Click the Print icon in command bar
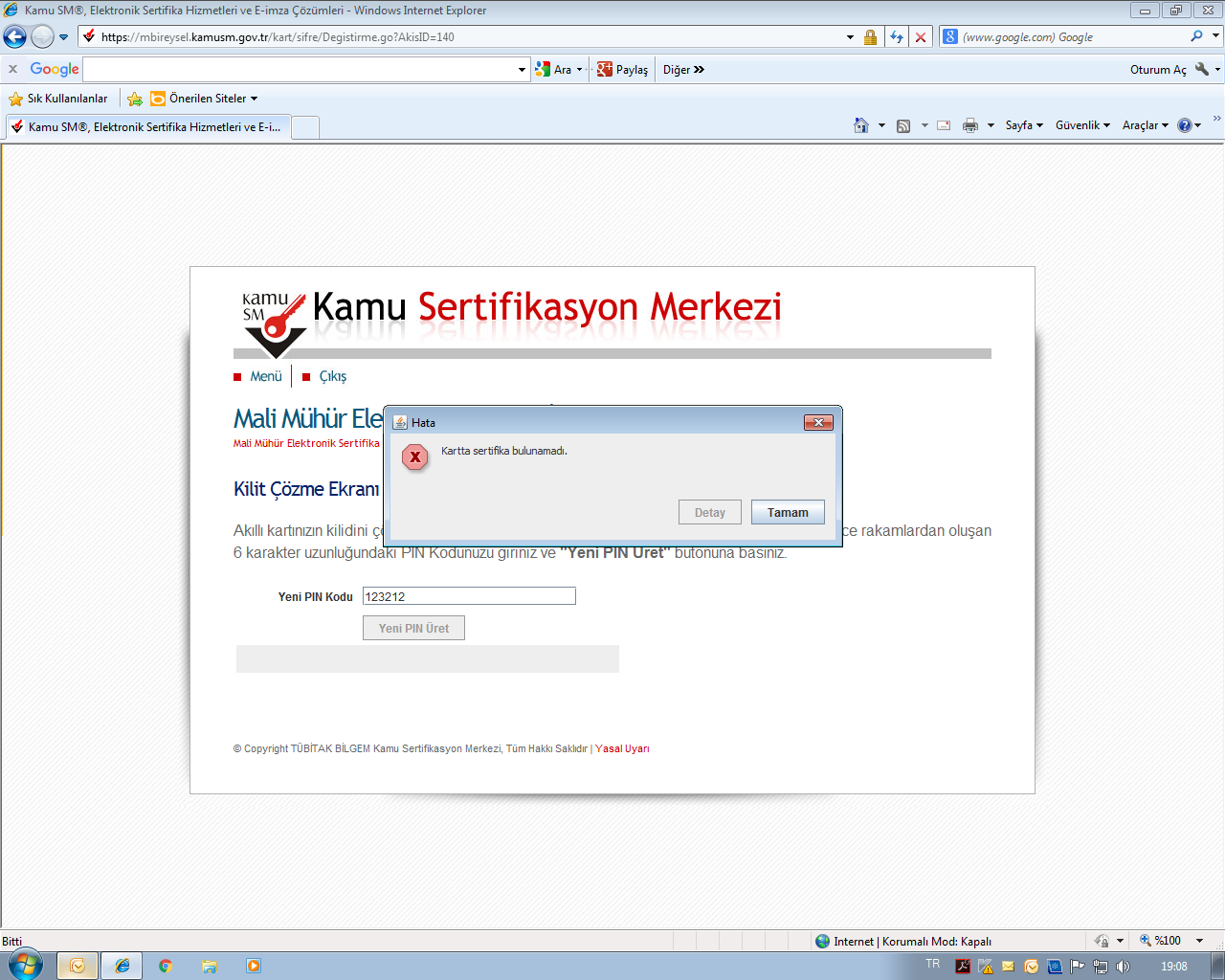 coord(969,125)
